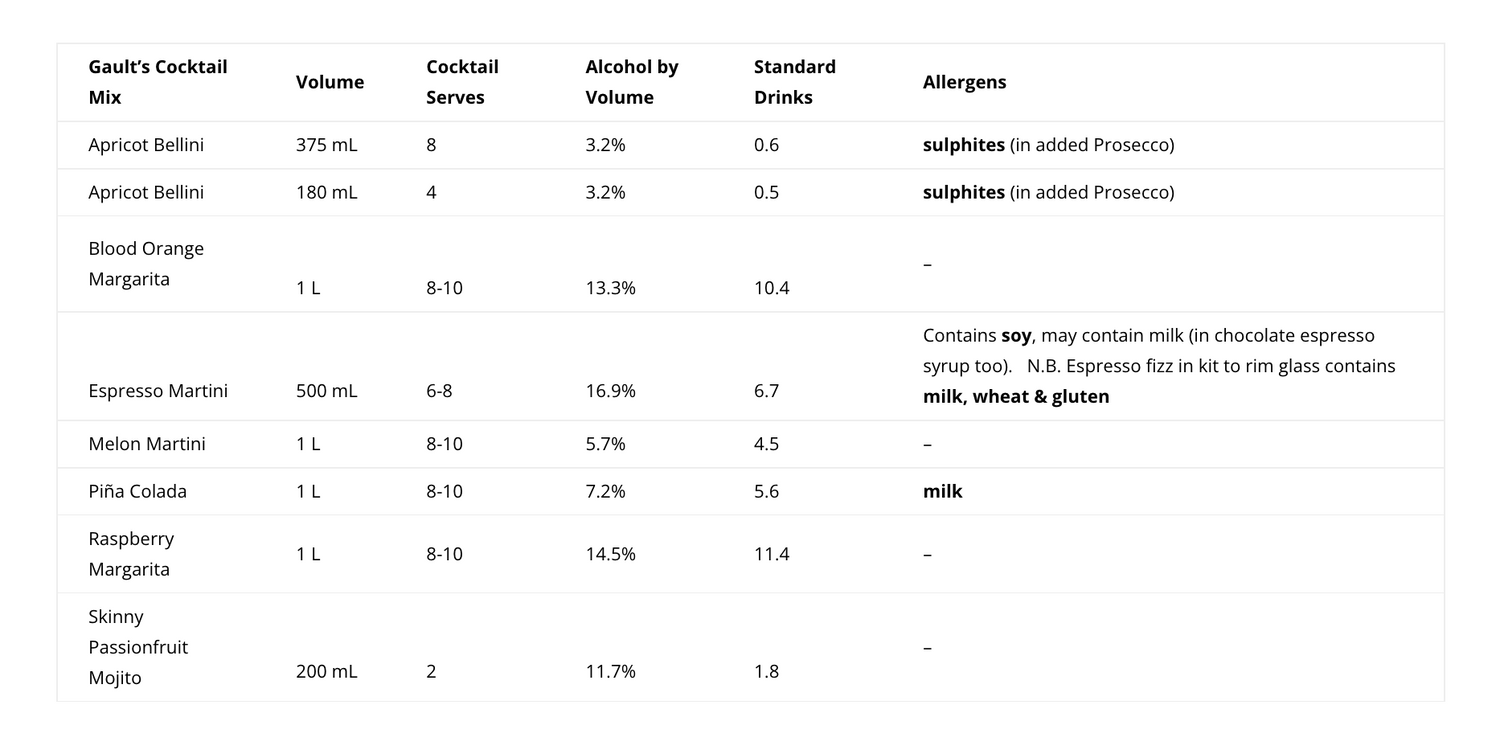1500x746 pixels.
Task: Click the bold milk allergen for Piña Colada
Action: (x=943, y=491)
